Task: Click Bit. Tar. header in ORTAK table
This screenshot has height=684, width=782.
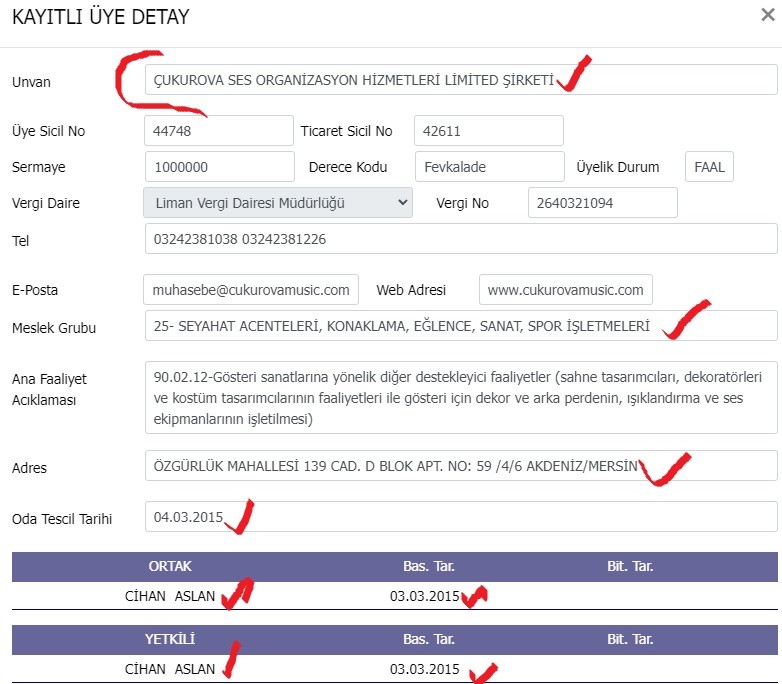Action: point(630,566)
